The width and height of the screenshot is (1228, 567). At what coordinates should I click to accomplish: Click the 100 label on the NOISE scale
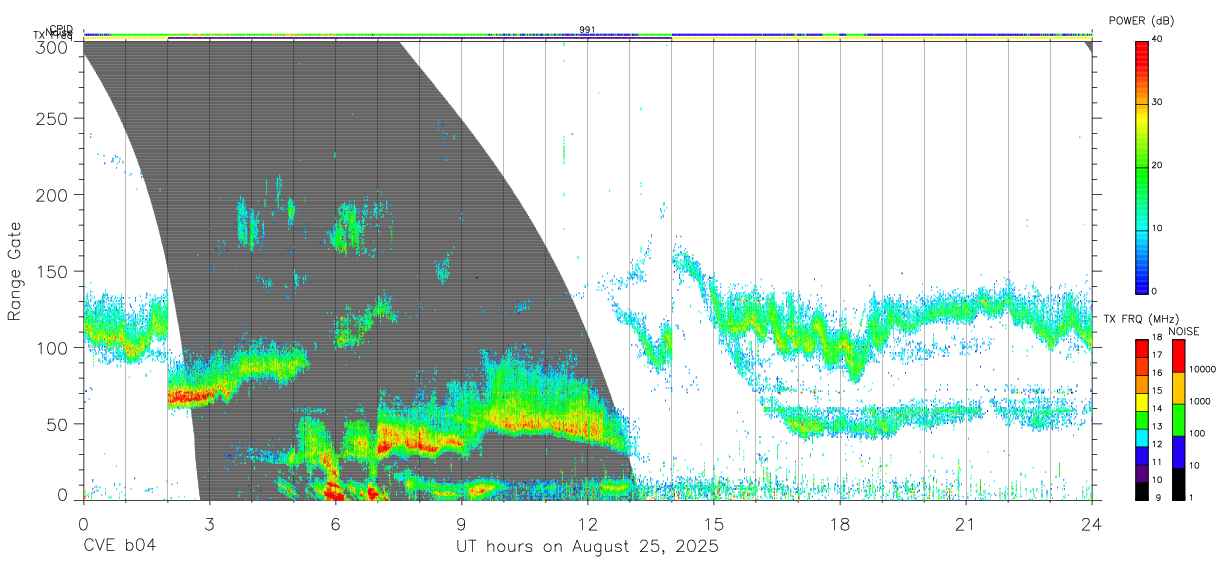coord(1197,435)
